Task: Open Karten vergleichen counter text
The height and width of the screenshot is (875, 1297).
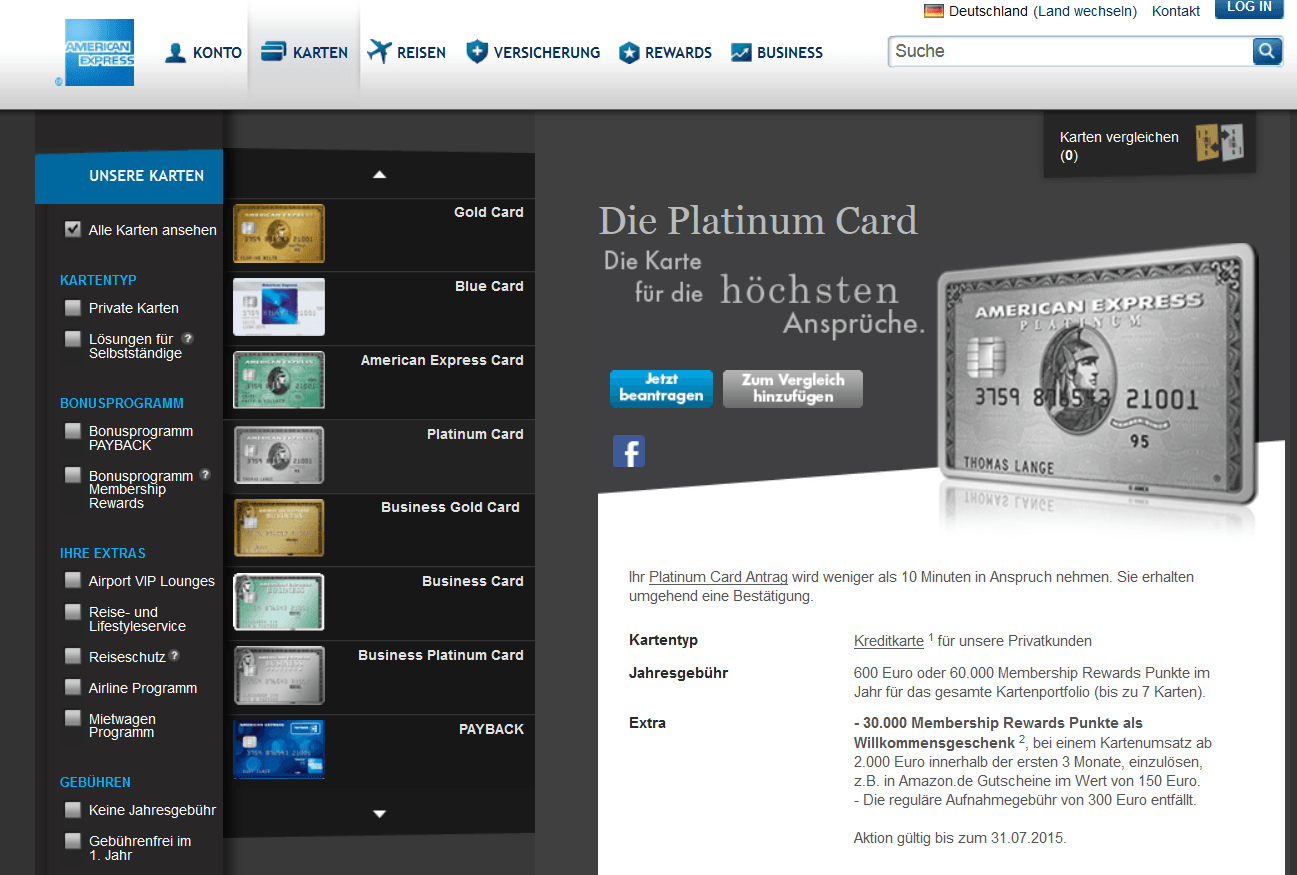Action: coord(1119,146)
